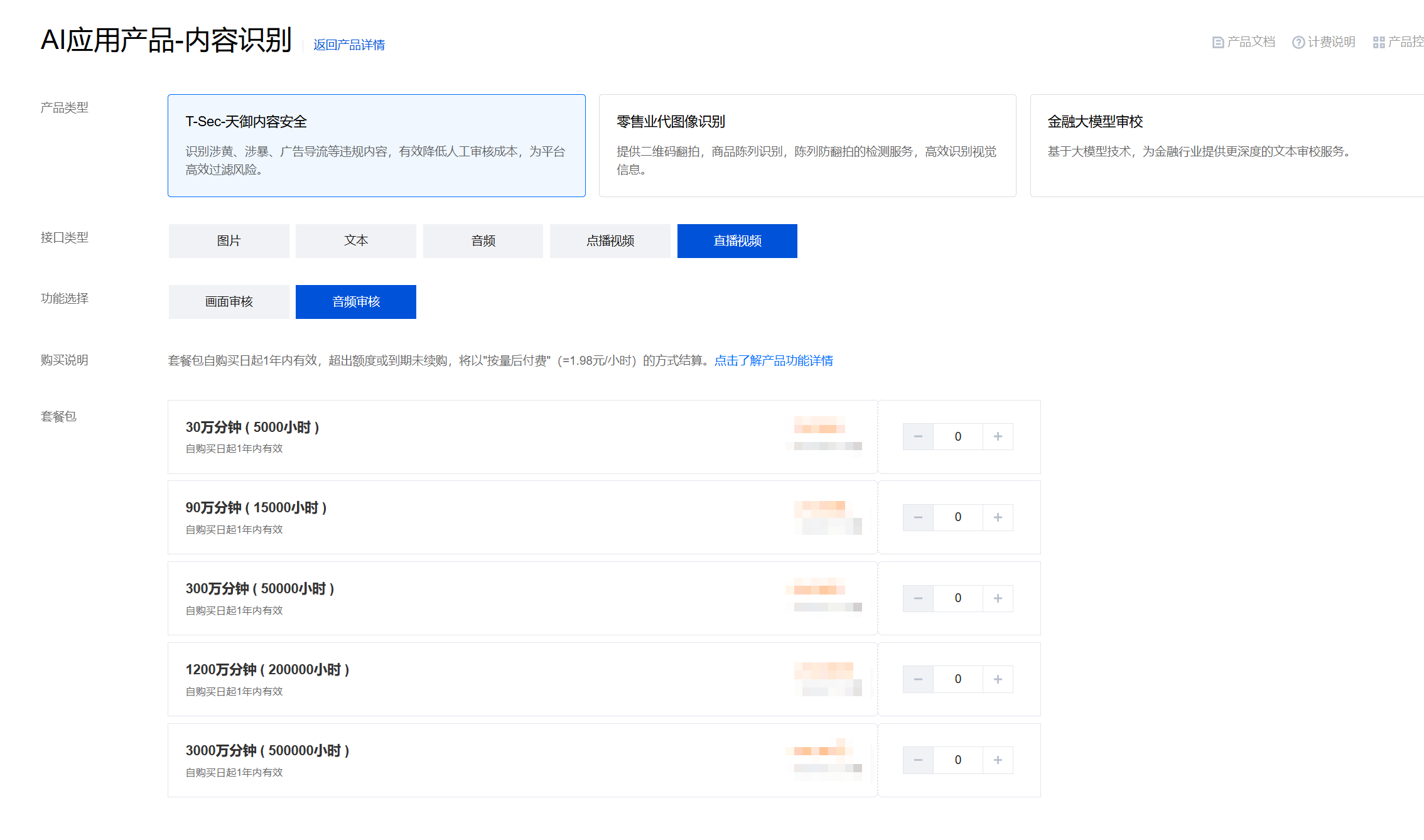
Task: Click plus icon for 90万分钟 package
Action: coord(998,517)
